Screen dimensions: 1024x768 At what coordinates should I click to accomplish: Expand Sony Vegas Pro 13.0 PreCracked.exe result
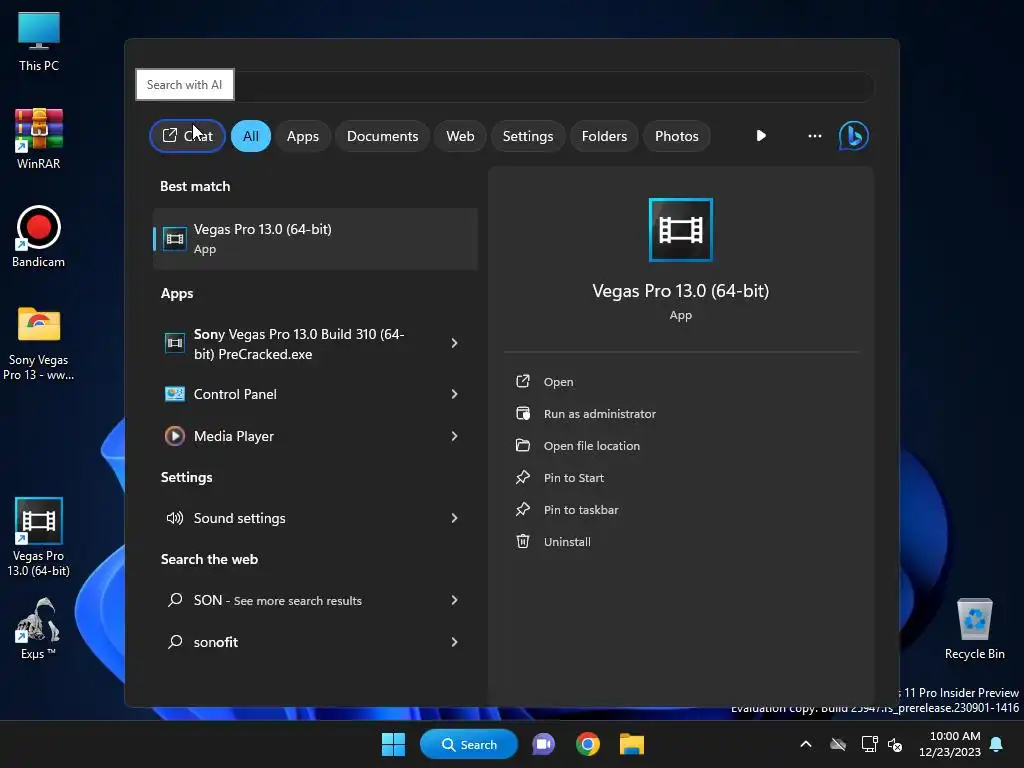[x=455, y=344]
